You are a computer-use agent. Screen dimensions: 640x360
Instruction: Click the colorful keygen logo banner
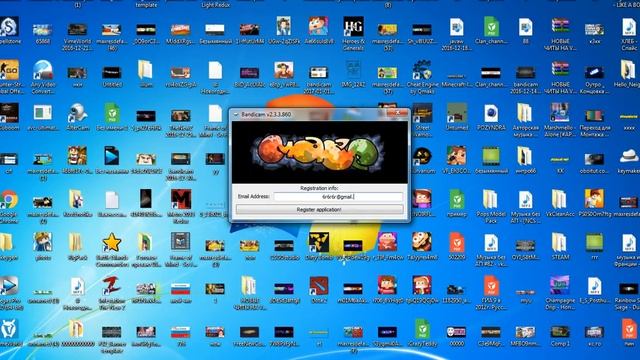coord(320,152)
